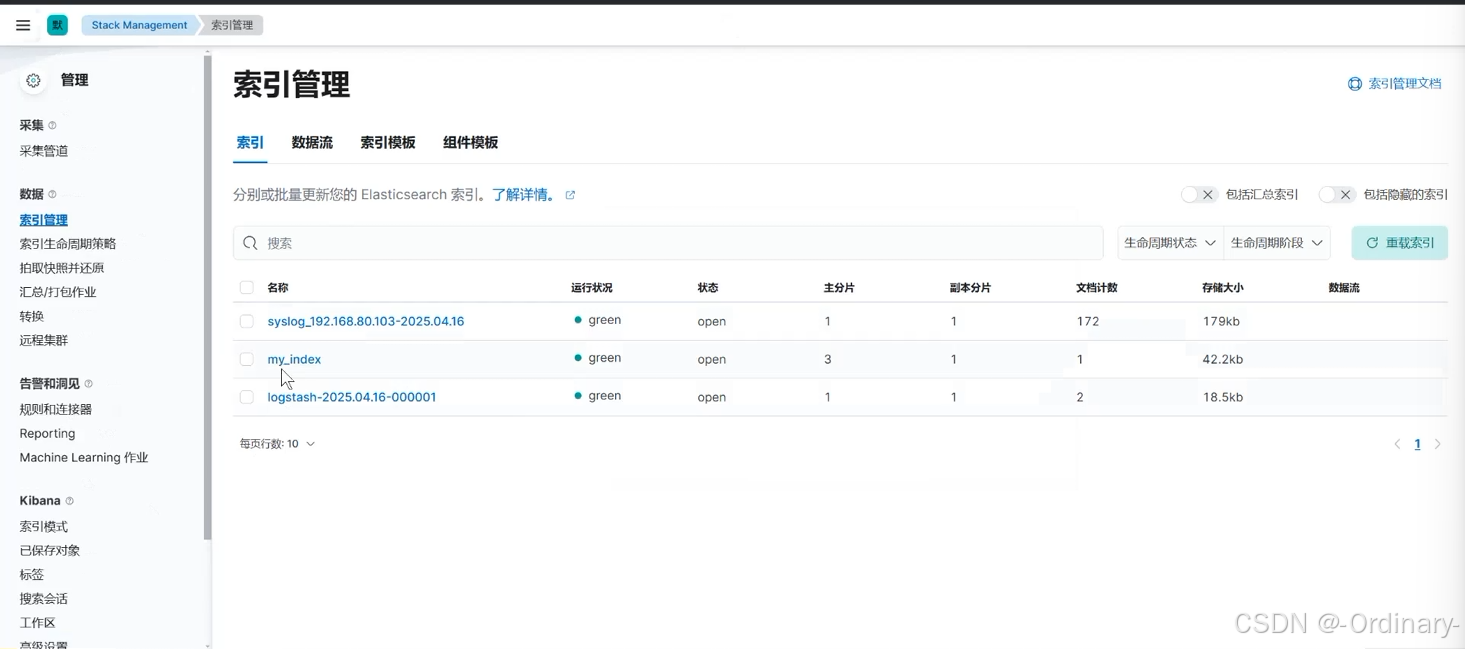Click the management gear icon
The height and width of the screenshot is (649, 1465).
click(34, 80)
